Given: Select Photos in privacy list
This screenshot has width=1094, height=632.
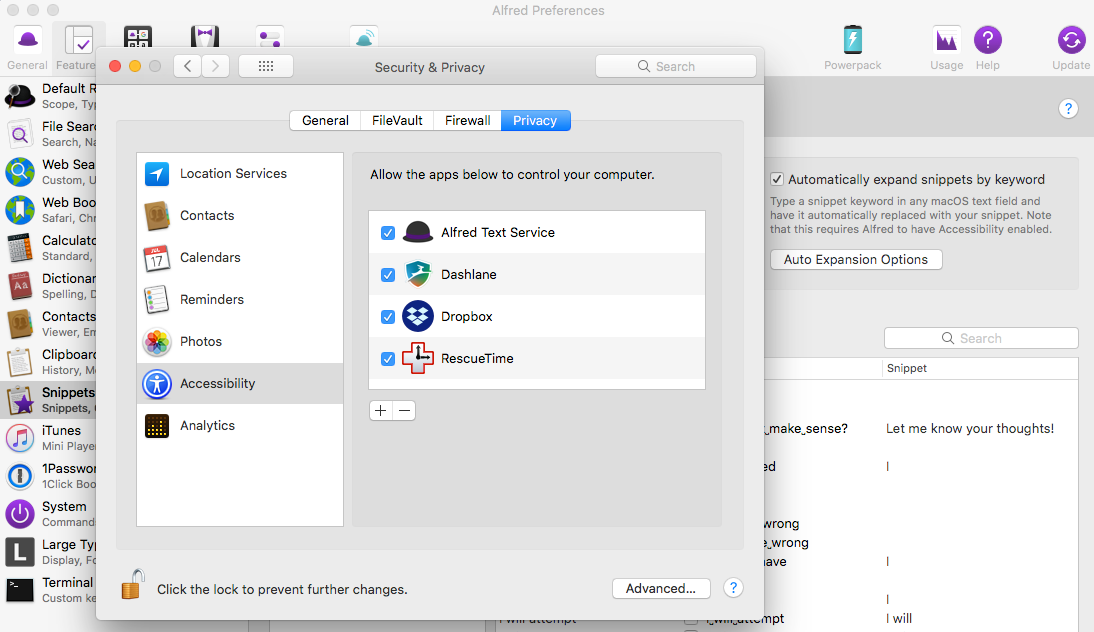Looking at the screenshot, I should coord(239,341).
